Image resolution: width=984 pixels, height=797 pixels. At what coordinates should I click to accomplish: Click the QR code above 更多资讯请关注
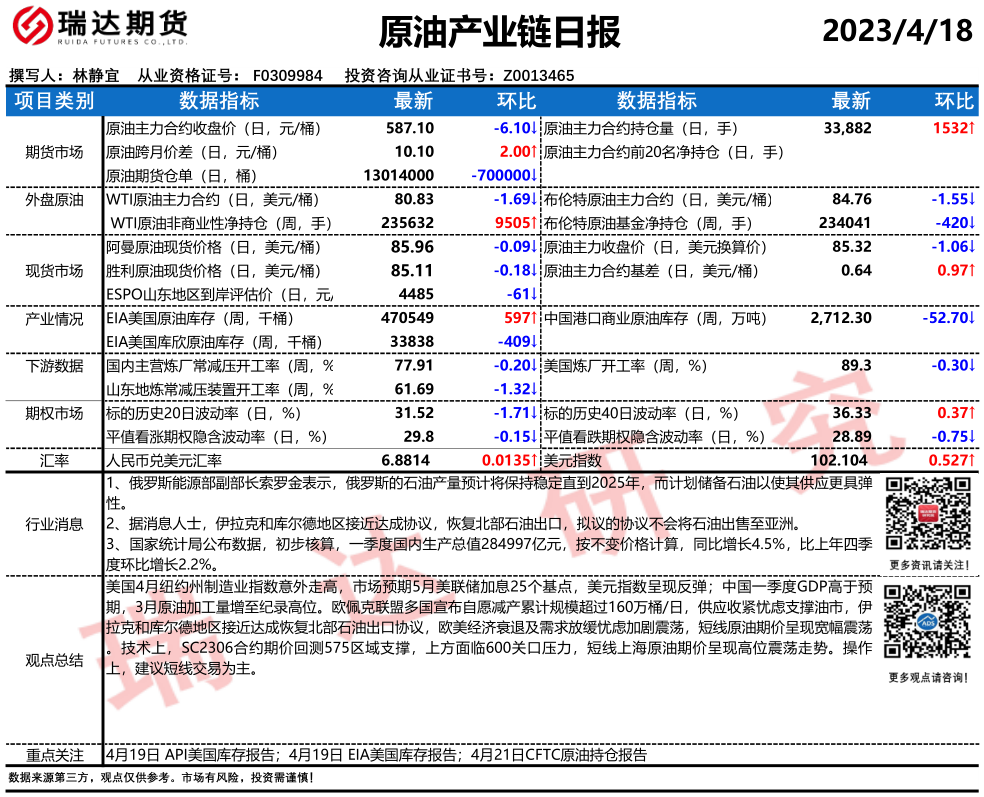click(x=927, y=513)
